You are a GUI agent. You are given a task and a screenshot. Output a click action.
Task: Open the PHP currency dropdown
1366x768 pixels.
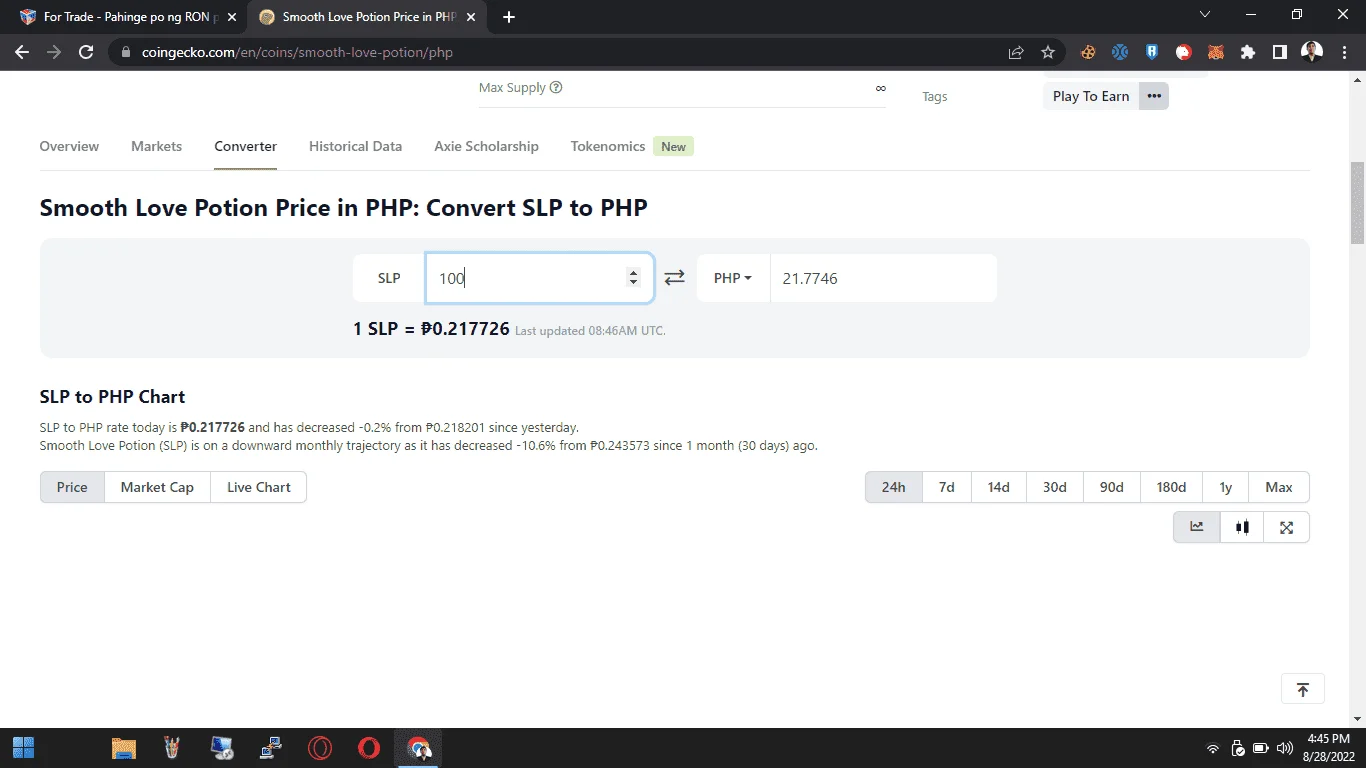pos(733,278)
